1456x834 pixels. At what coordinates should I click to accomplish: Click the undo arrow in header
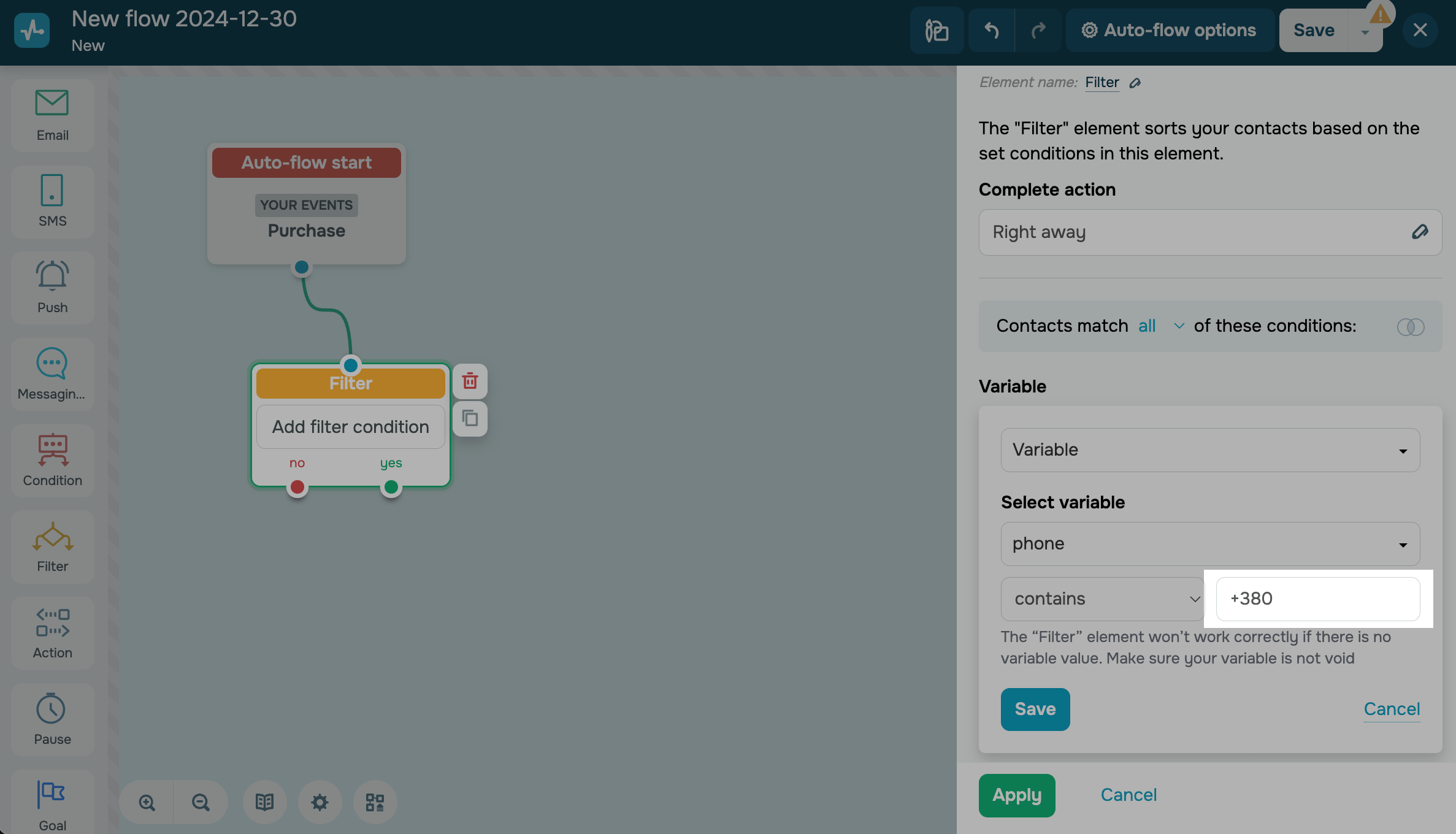point(991,30)
